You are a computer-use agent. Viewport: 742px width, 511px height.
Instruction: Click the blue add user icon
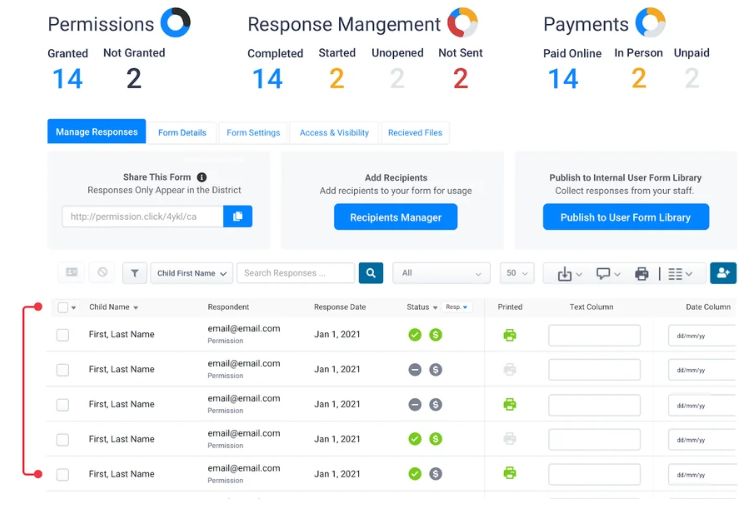tap(723, 273)
